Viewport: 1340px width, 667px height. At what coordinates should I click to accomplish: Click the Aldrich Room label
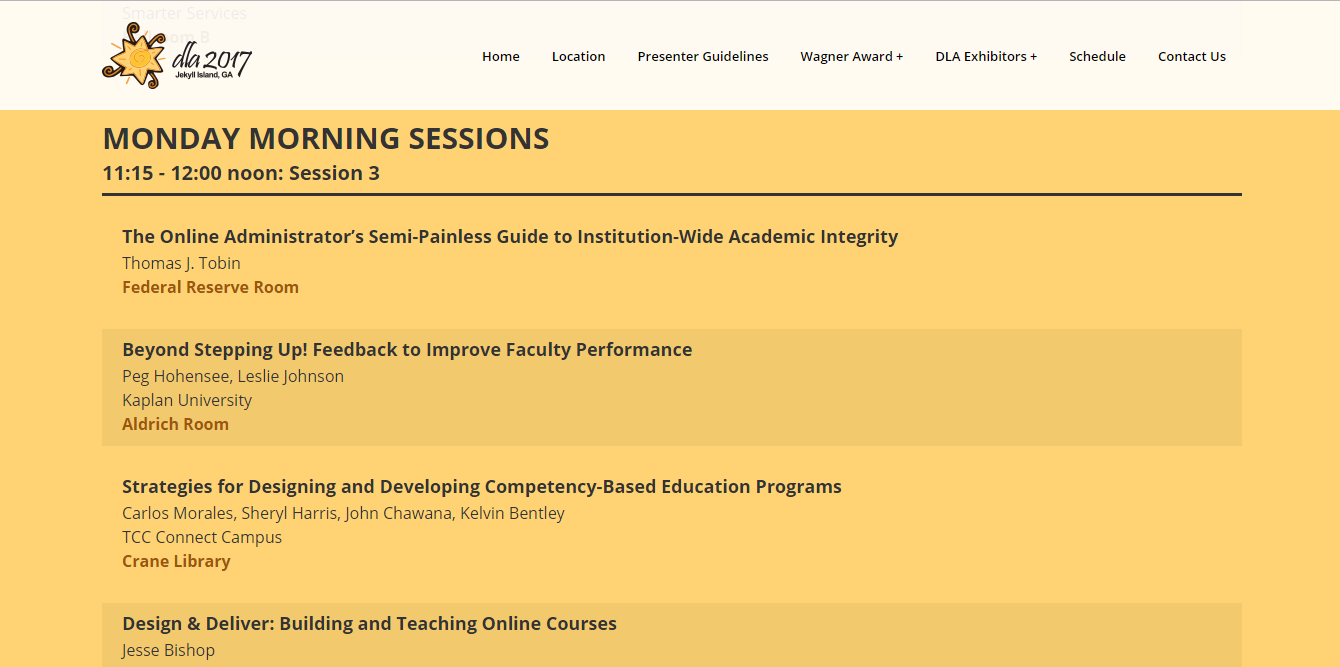[x=175, y=424]
